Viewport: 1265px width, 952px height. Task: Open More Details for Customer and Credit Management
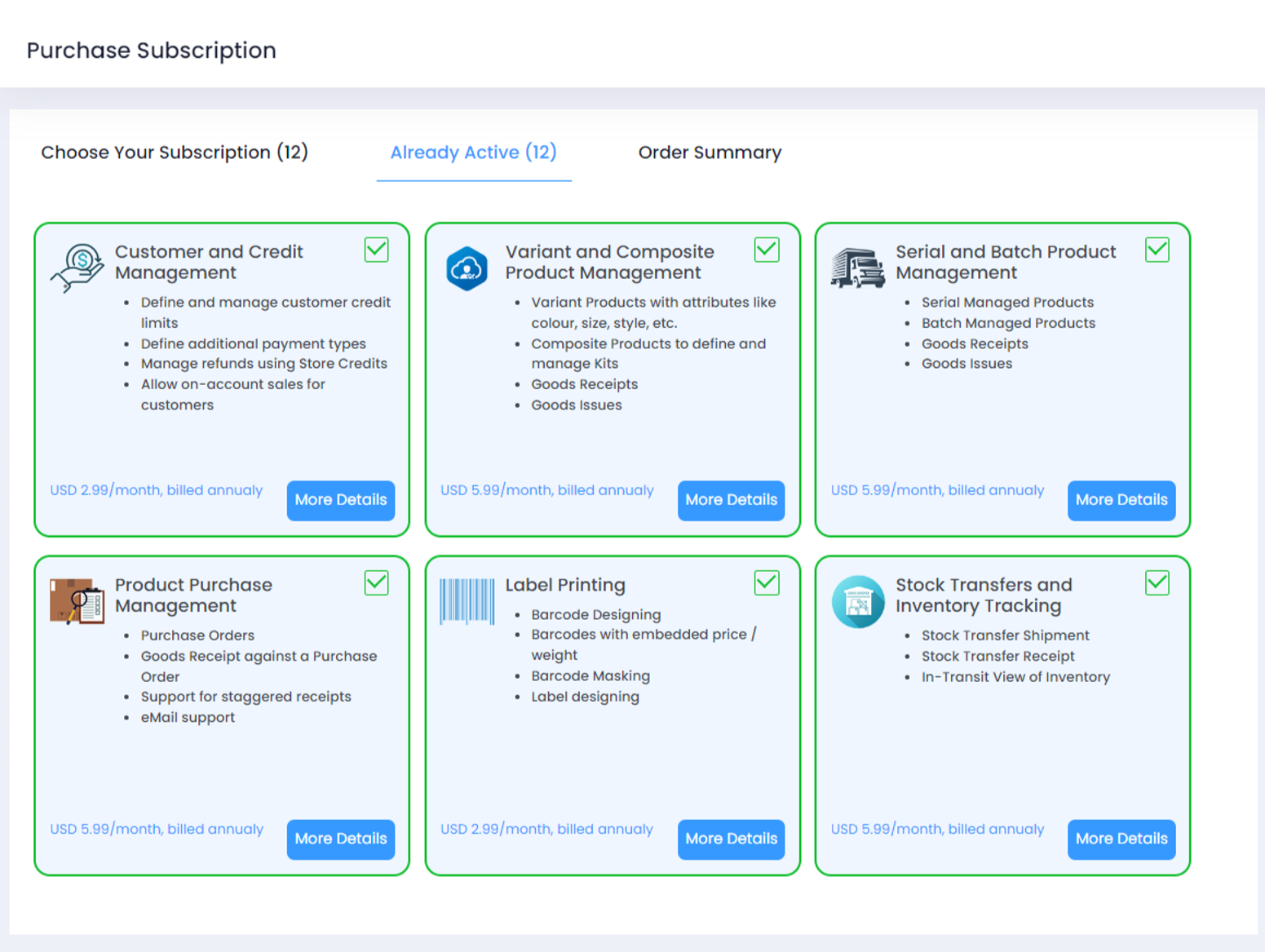tap(340, 500)
